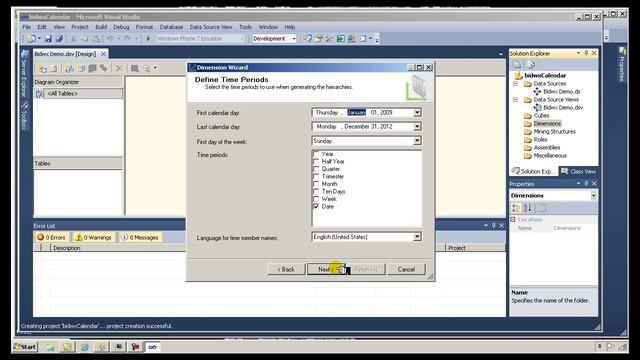Open the Data Source View menu
The height and width of the screenshot is (360, 640).
(x=211, y=27)
